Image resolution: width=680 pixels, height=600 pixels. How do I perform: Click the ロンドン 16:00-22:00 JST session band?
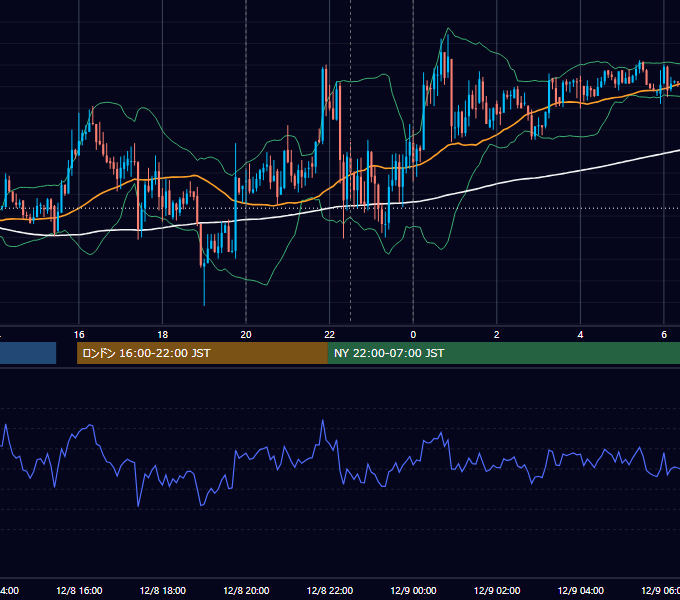tap(202, 353)
